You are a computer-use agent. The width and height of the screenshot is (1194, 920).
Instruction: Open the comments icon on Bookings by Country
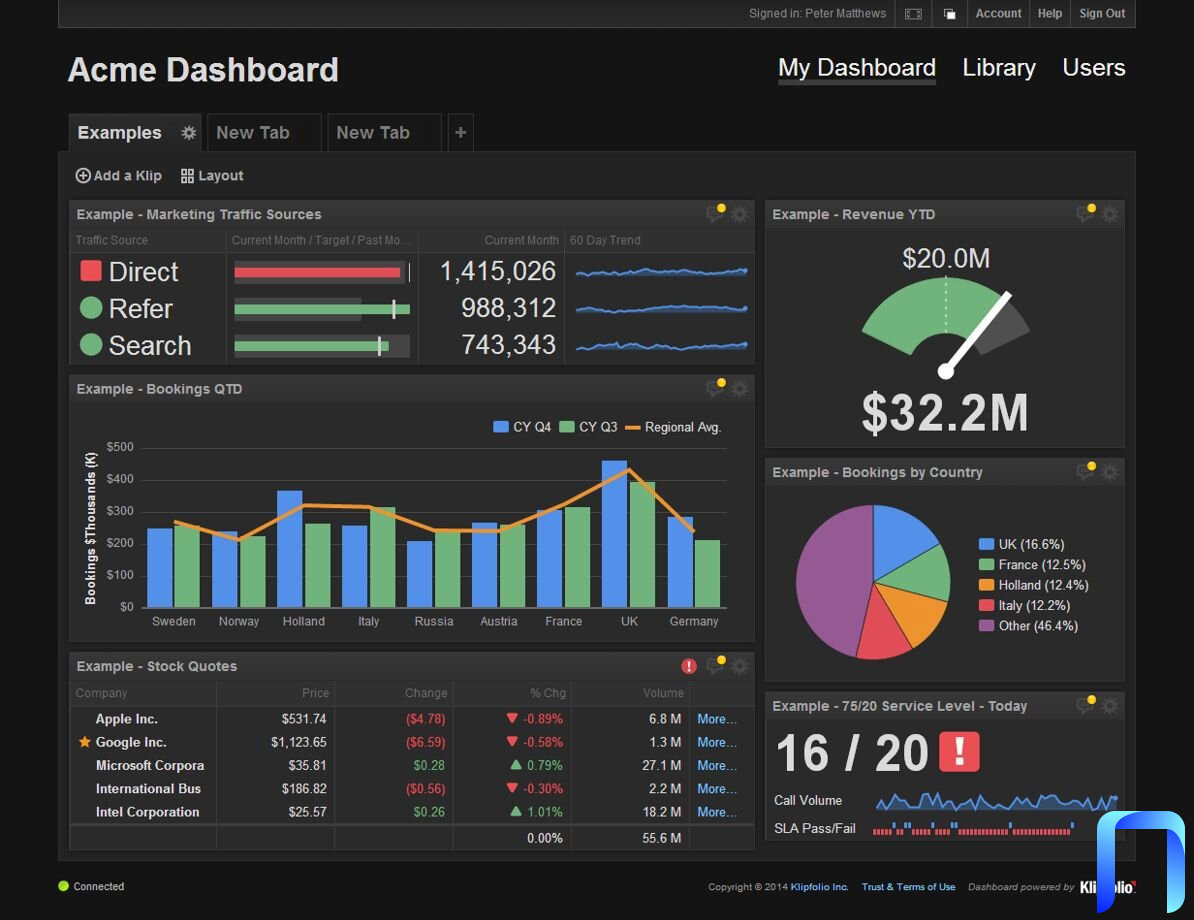pos(1085,472)
